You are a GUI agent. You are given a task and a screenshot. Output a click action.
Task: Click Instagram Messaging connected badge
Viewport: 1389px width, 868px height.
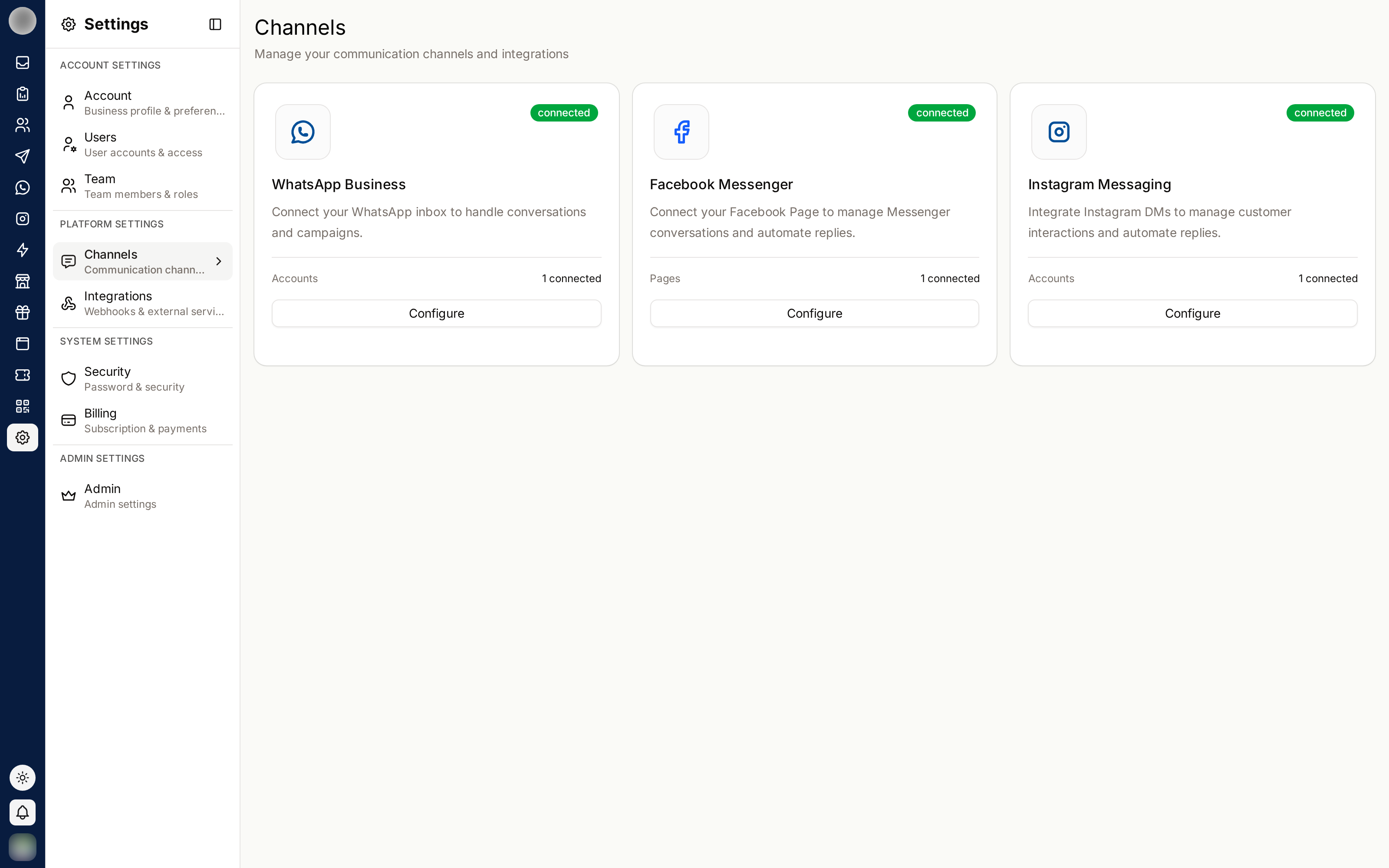[1320, 112]
